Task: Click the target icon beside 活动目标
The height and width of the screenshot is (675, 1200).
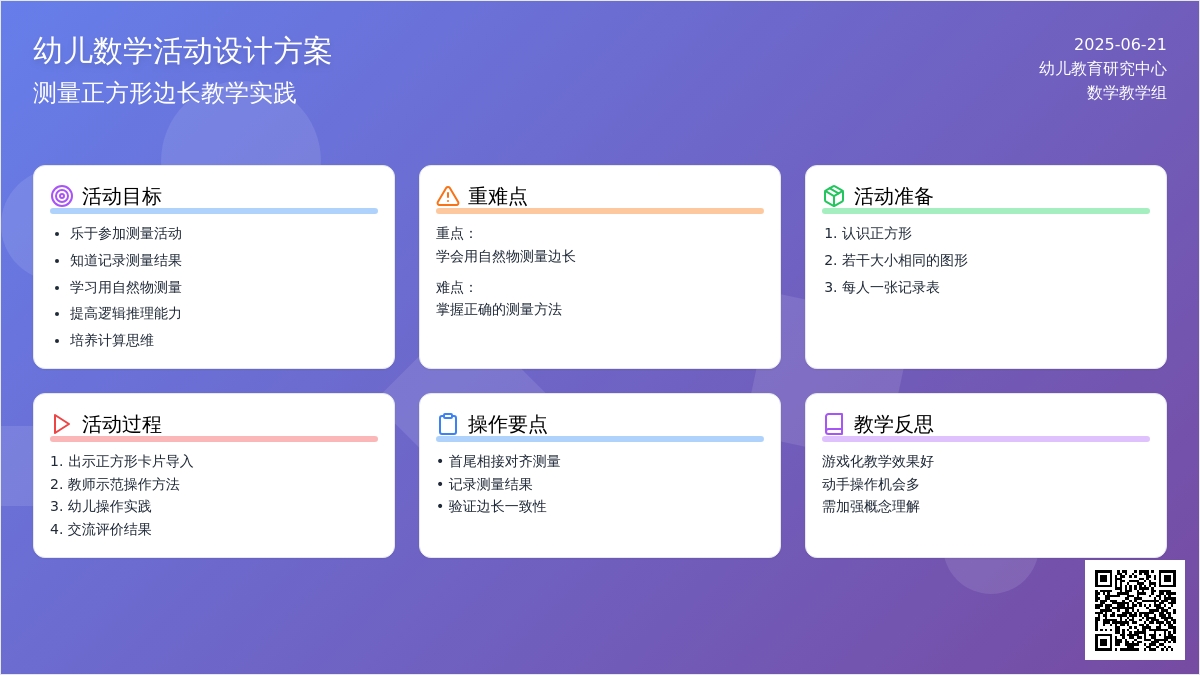Action: coord(62,196)
